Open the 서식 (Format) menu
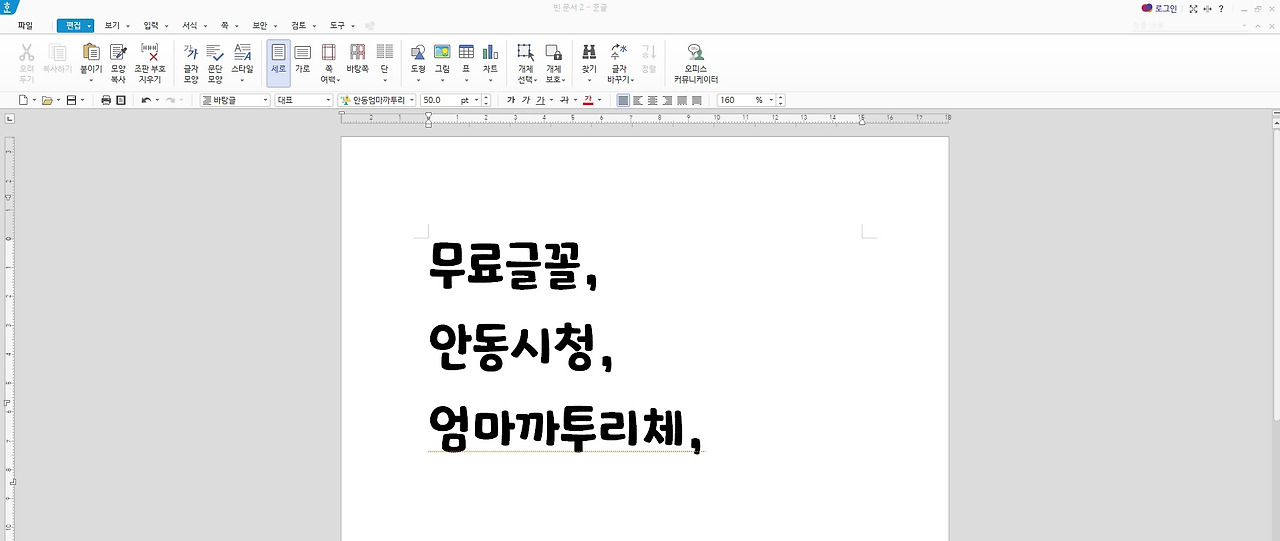This screenshot has width=1280, height=541. 189,24
